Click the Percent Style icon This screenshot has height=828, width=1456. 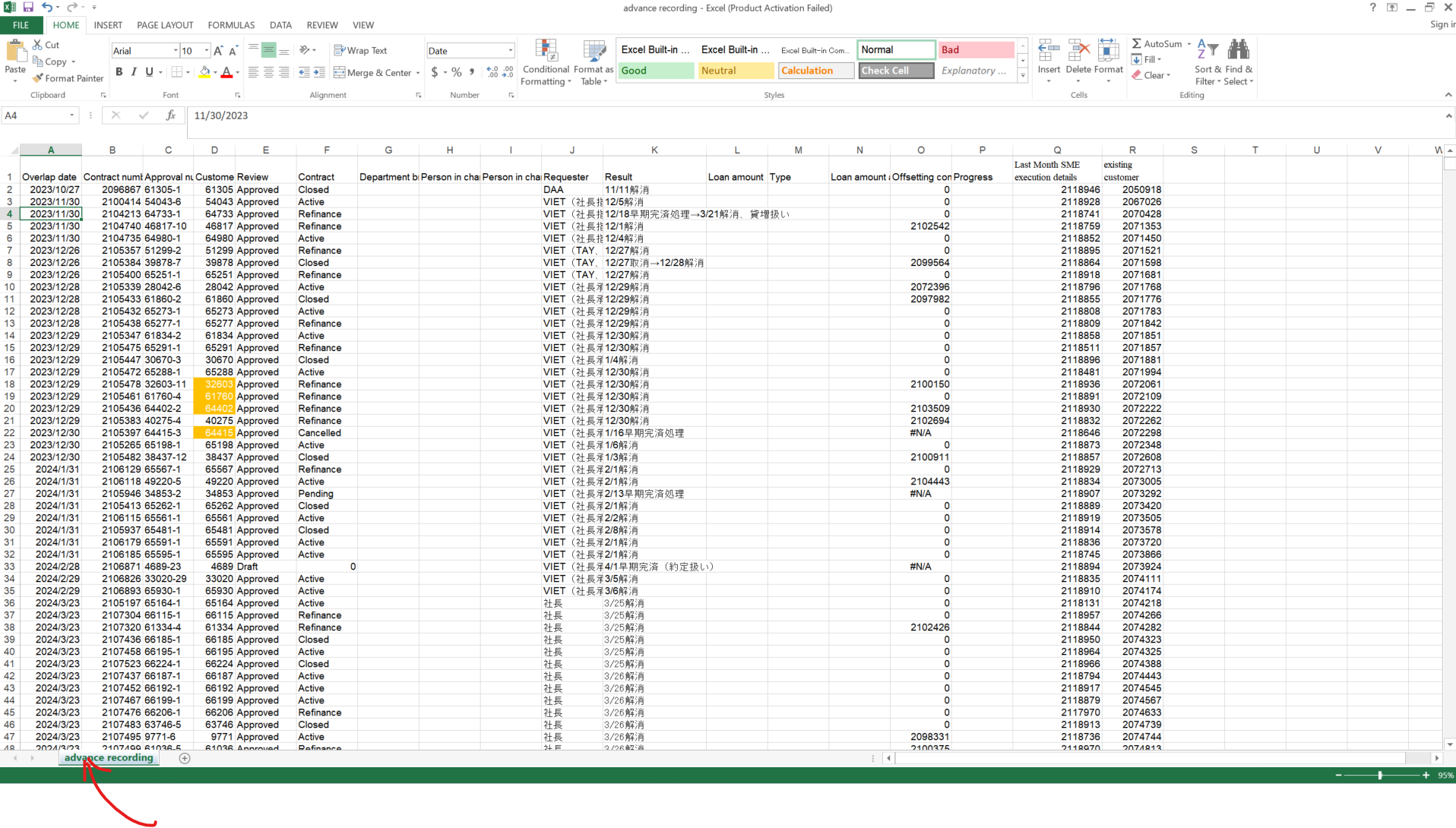pyautogui.click(x=456, y=72)
